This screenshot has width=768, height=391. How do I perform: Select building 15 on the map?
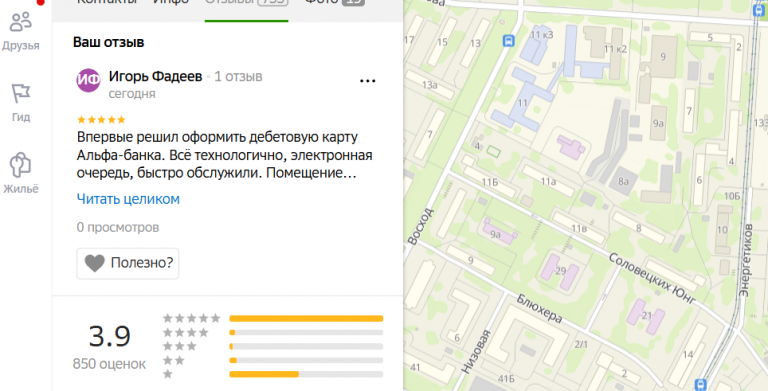[442, 42]
